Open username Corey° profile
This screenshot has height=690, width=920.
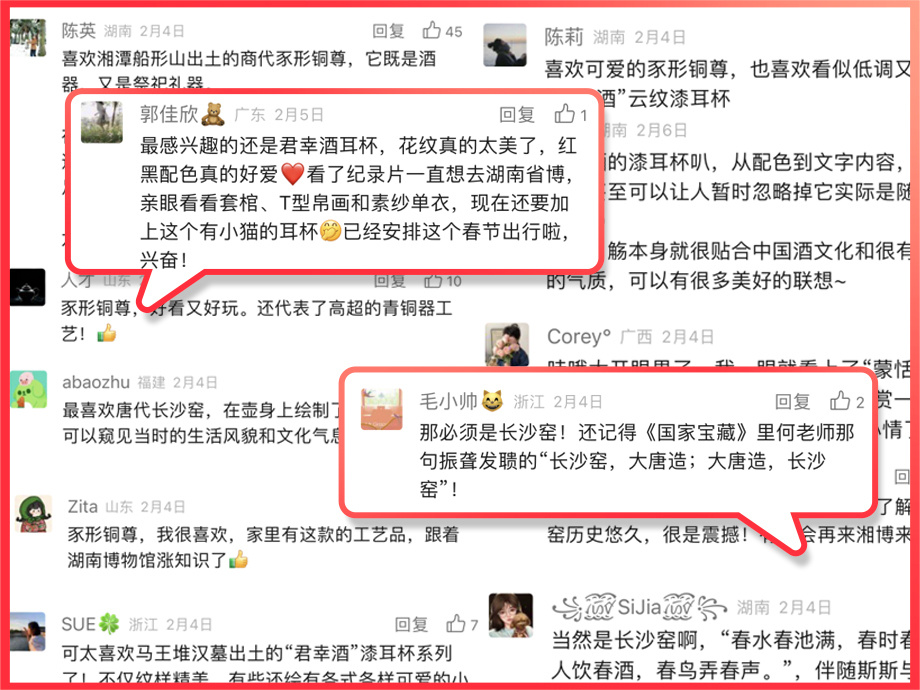click(x=579, y=337)
